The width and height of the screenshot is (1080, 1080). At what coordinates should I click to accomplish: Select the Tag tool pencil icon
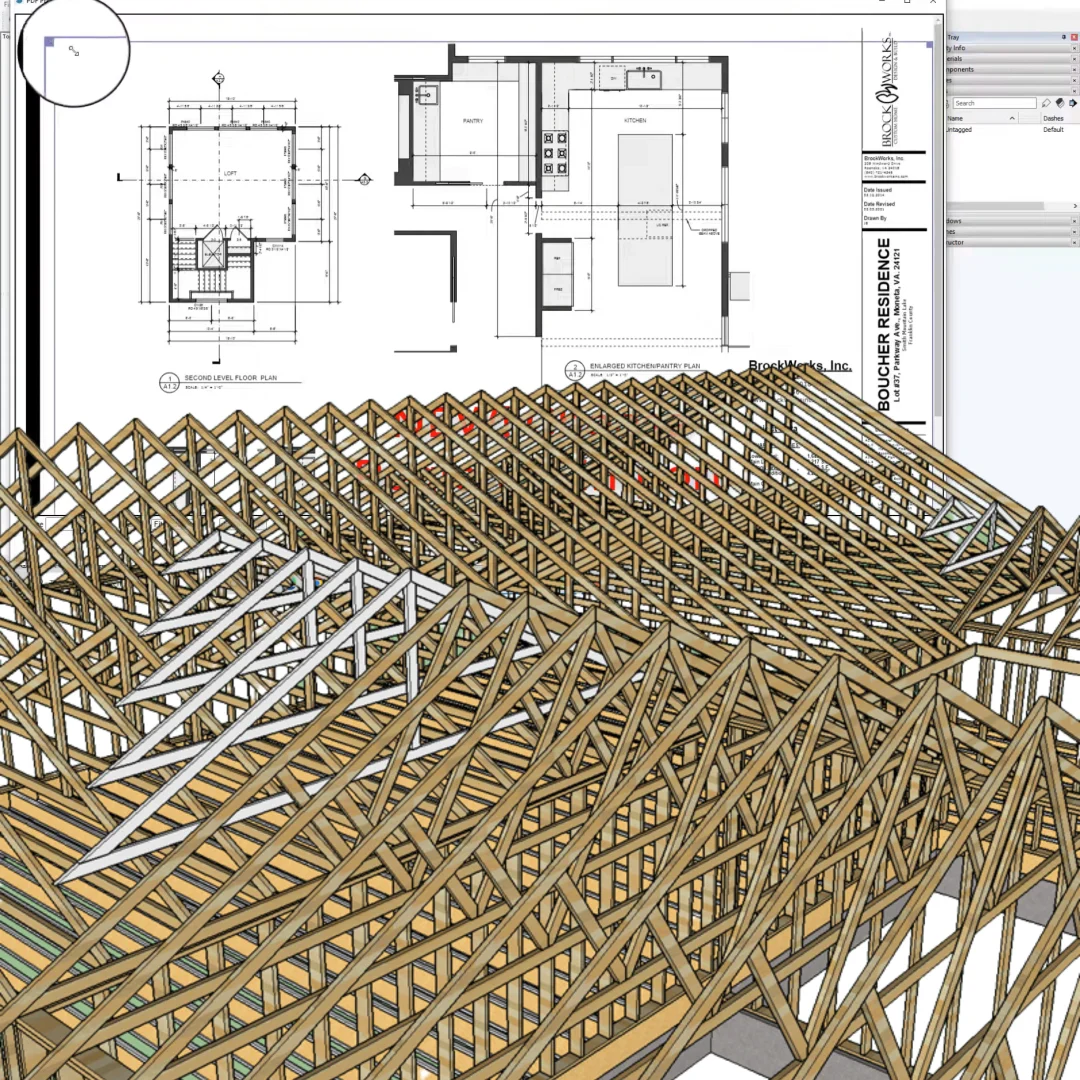[1046, 103]
